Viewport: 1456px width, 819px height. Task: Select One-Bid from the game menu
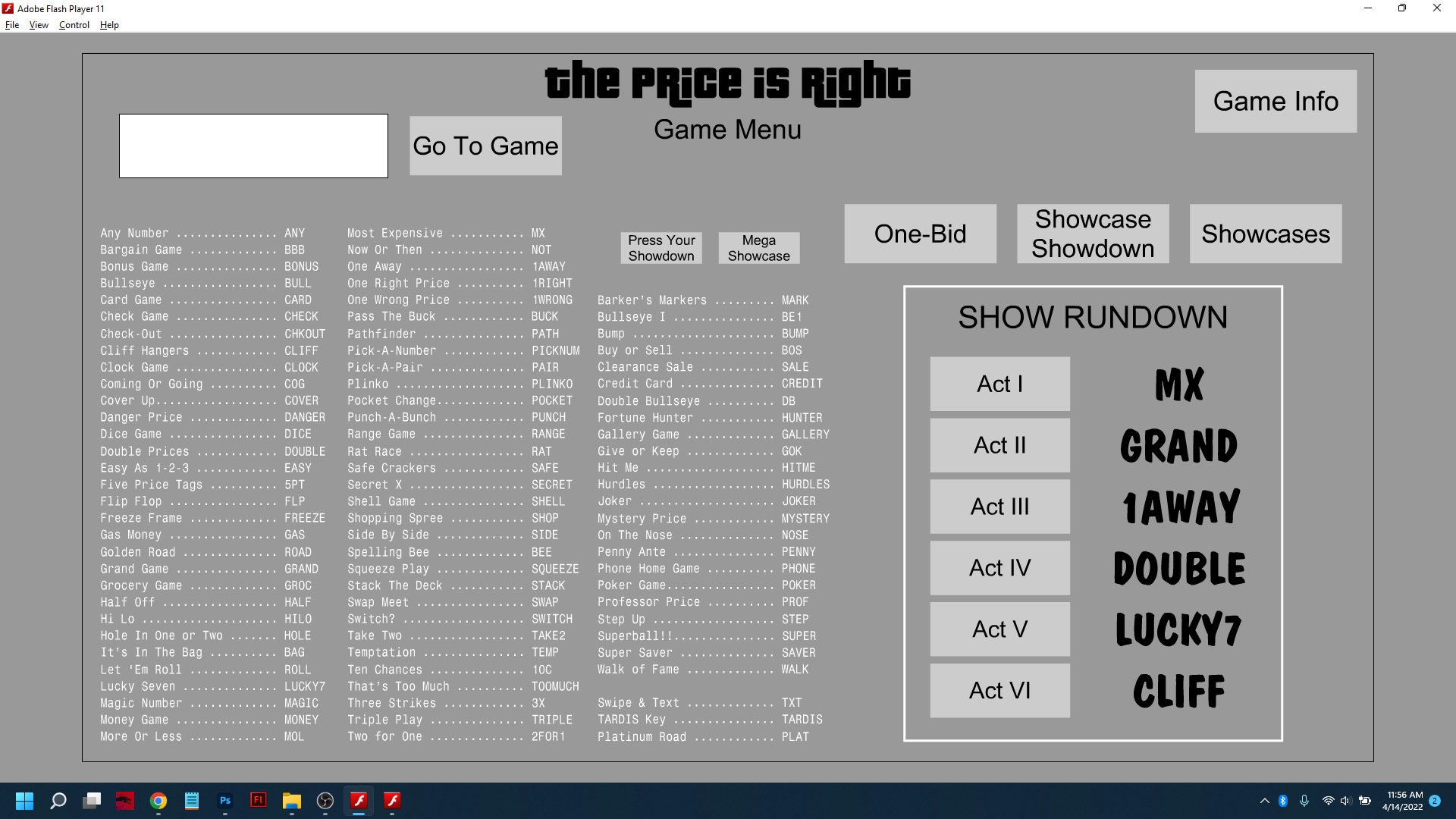click(920, 234)
